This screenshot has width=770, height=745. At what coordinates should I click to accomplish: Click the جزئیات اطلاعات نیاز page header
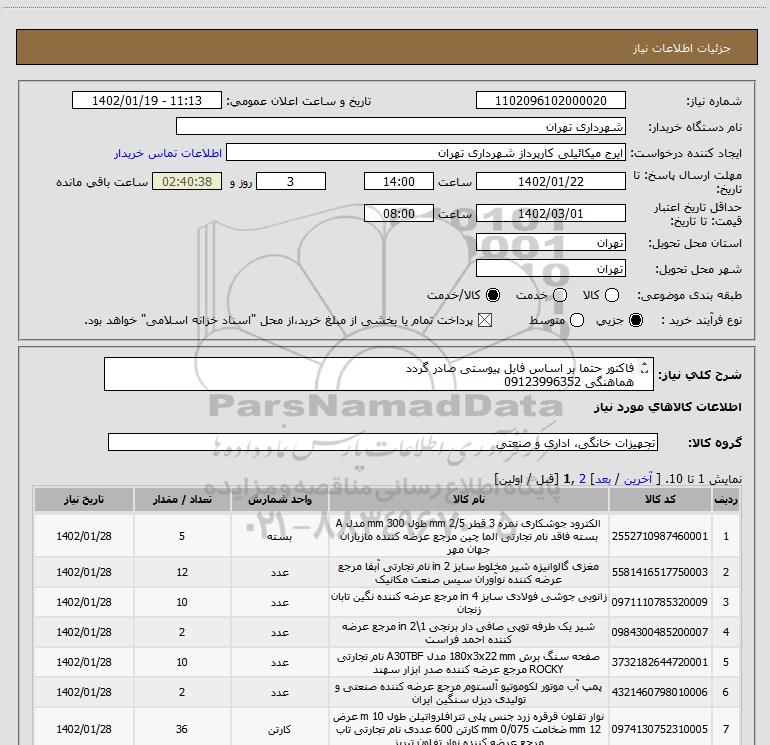pyautogui.click(x=682, y=48)
